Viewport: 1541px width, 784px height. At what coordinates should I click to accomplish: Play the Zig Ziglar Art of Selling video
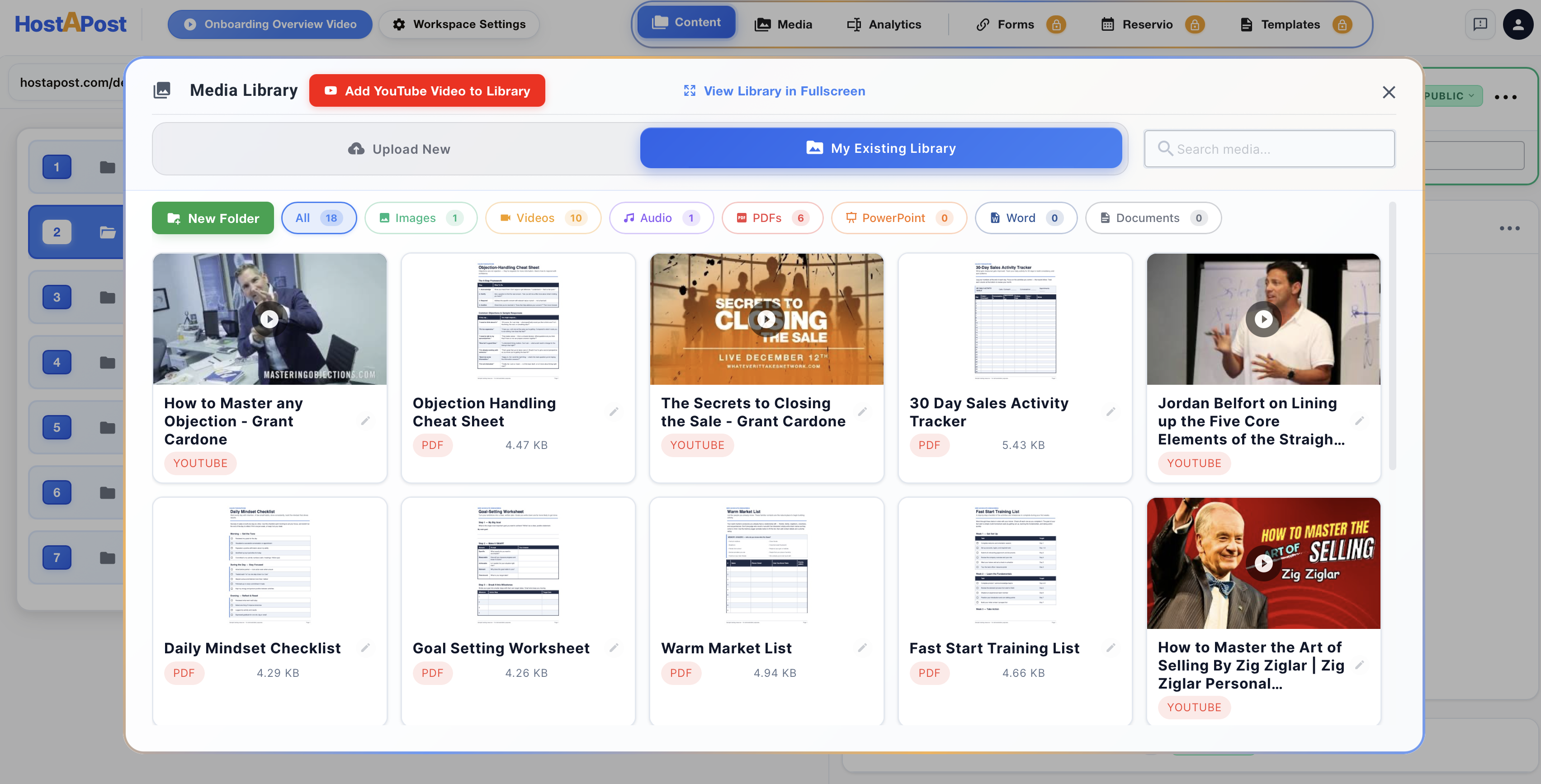click(x=1263, y=563)
